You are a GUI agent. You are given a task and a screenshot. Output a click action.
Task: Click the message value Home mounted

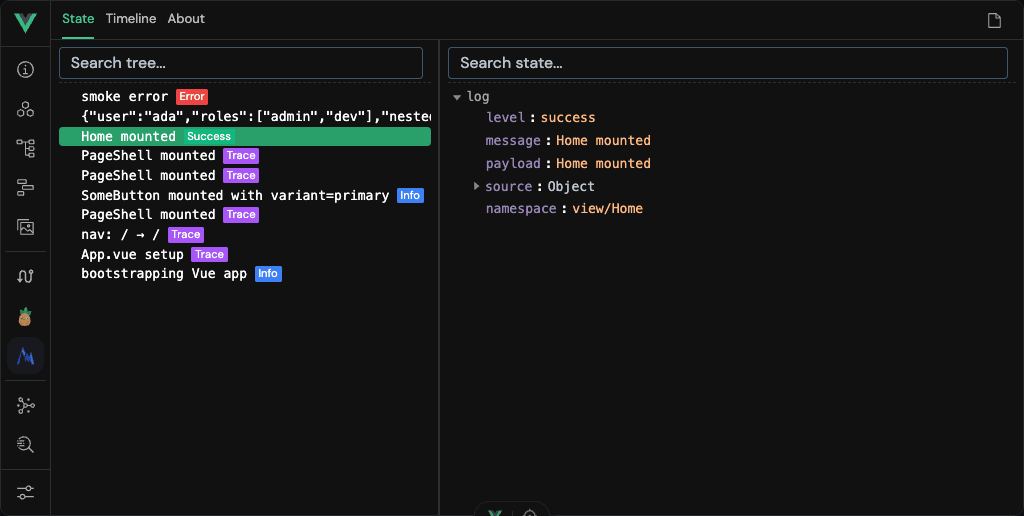(603, 140)
